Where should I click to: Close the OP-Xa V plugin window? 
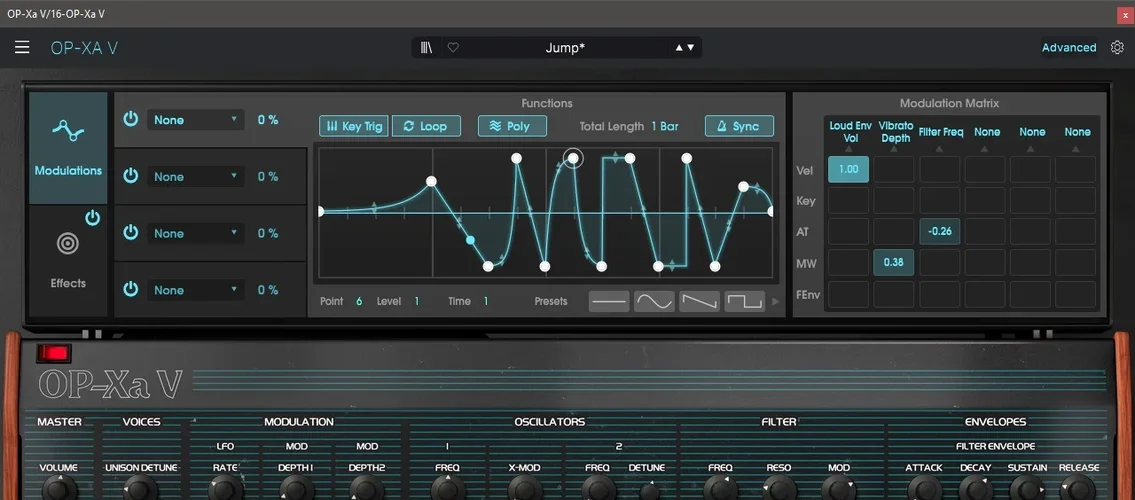point(1125,14)
